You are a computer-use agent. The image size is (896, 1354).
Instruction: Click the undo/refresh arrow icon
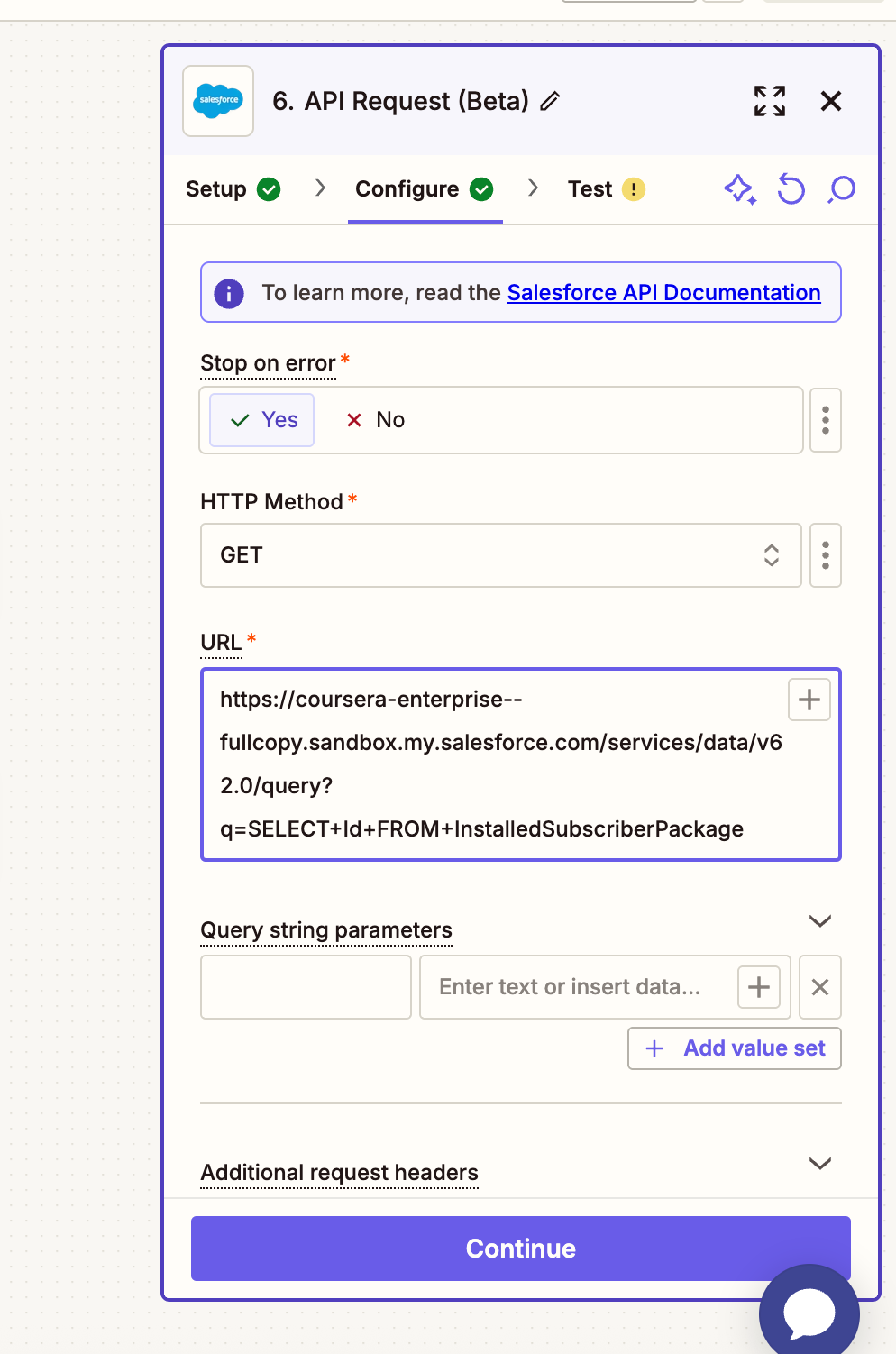point(791,189)
